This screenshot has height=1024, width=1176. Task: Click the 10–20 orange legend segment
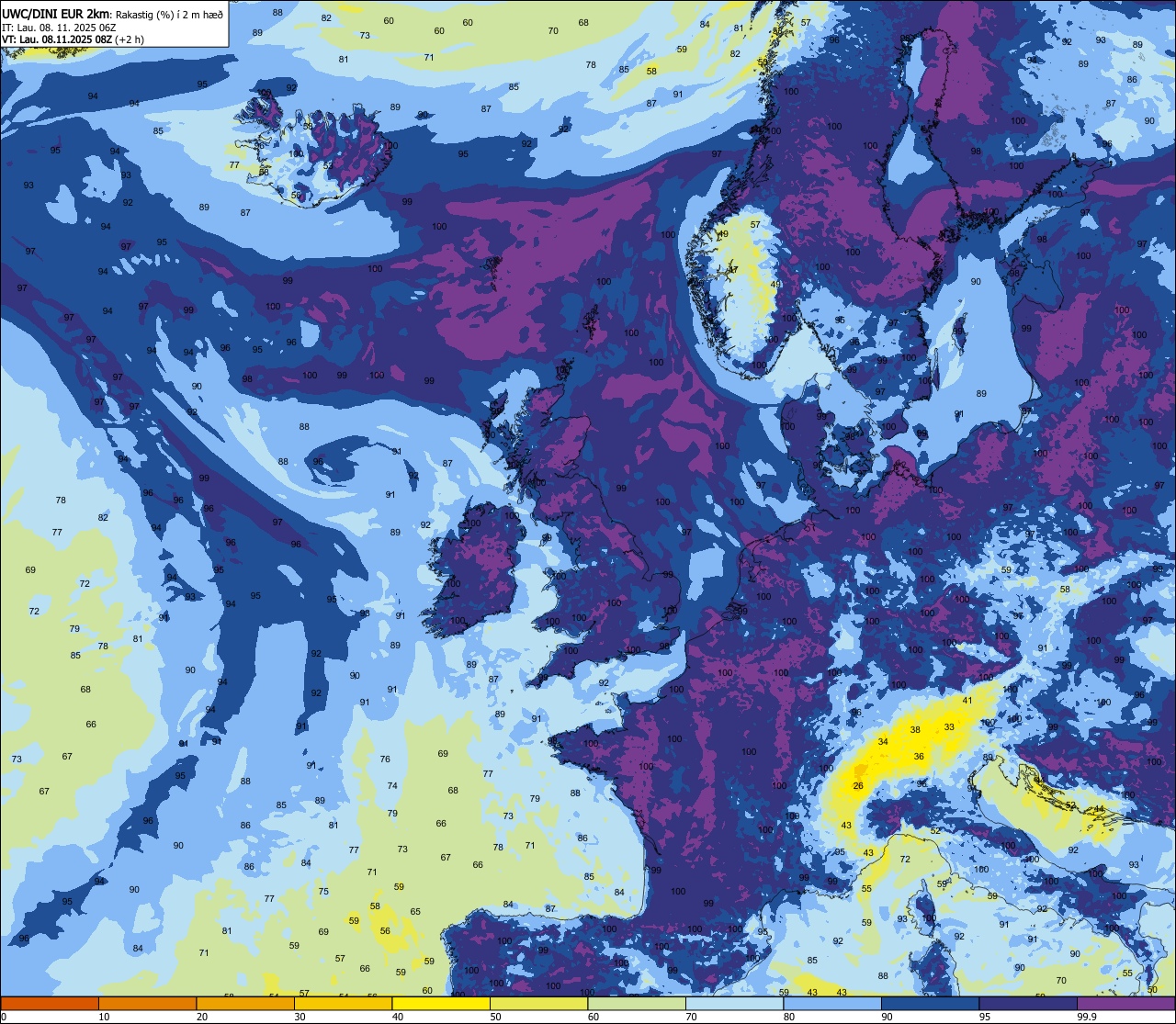(147, 1003)
